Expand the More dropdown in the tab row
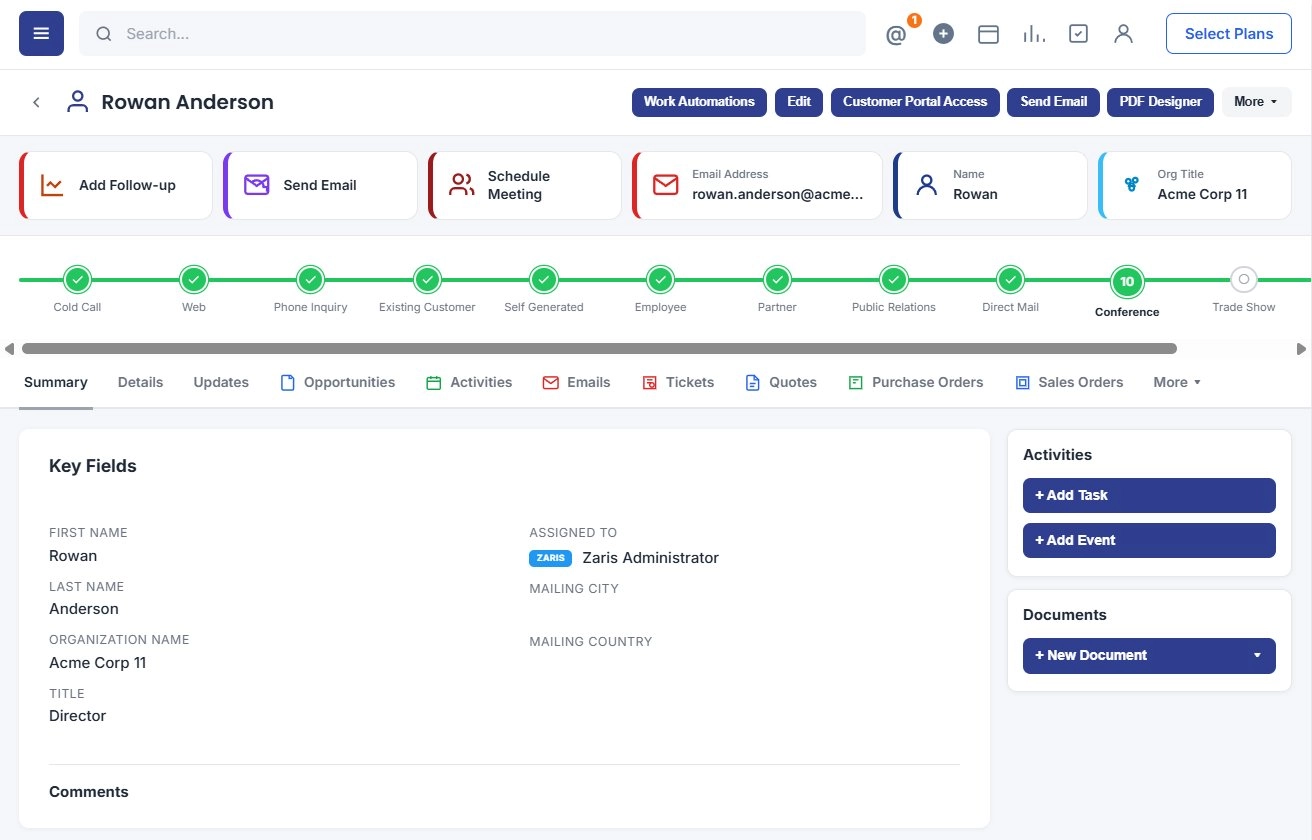Viewport: 1312px width, 840px height. coord(1177,382)
